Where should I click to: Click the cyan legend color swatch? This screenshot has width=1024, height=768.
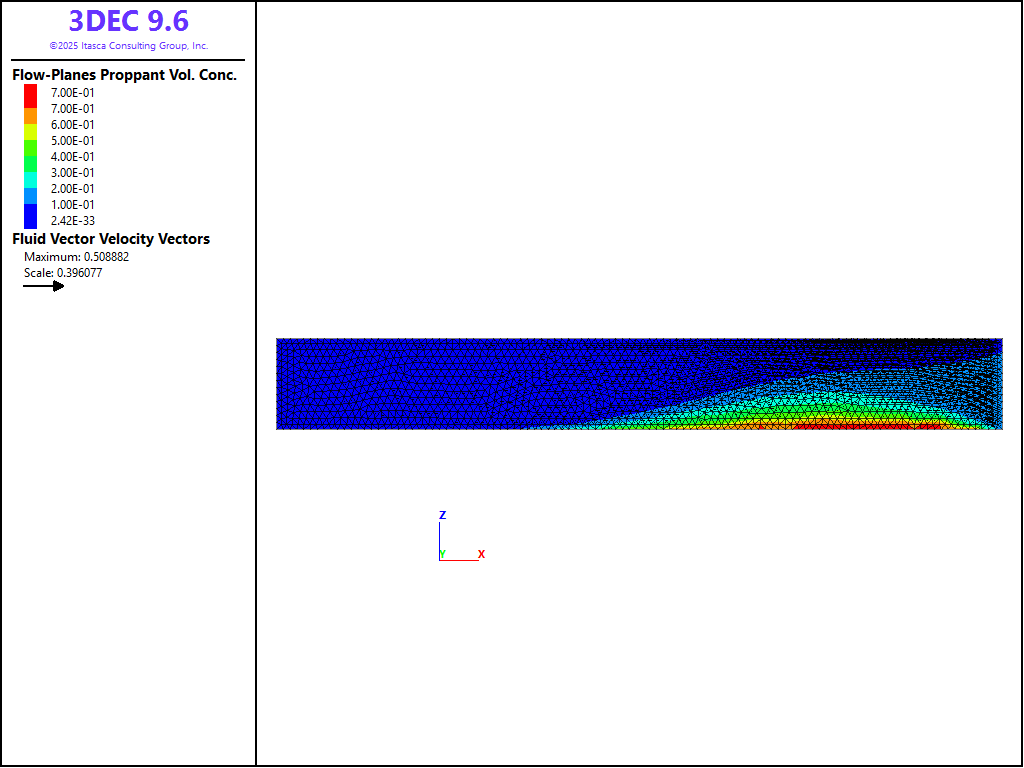[30, 177]
